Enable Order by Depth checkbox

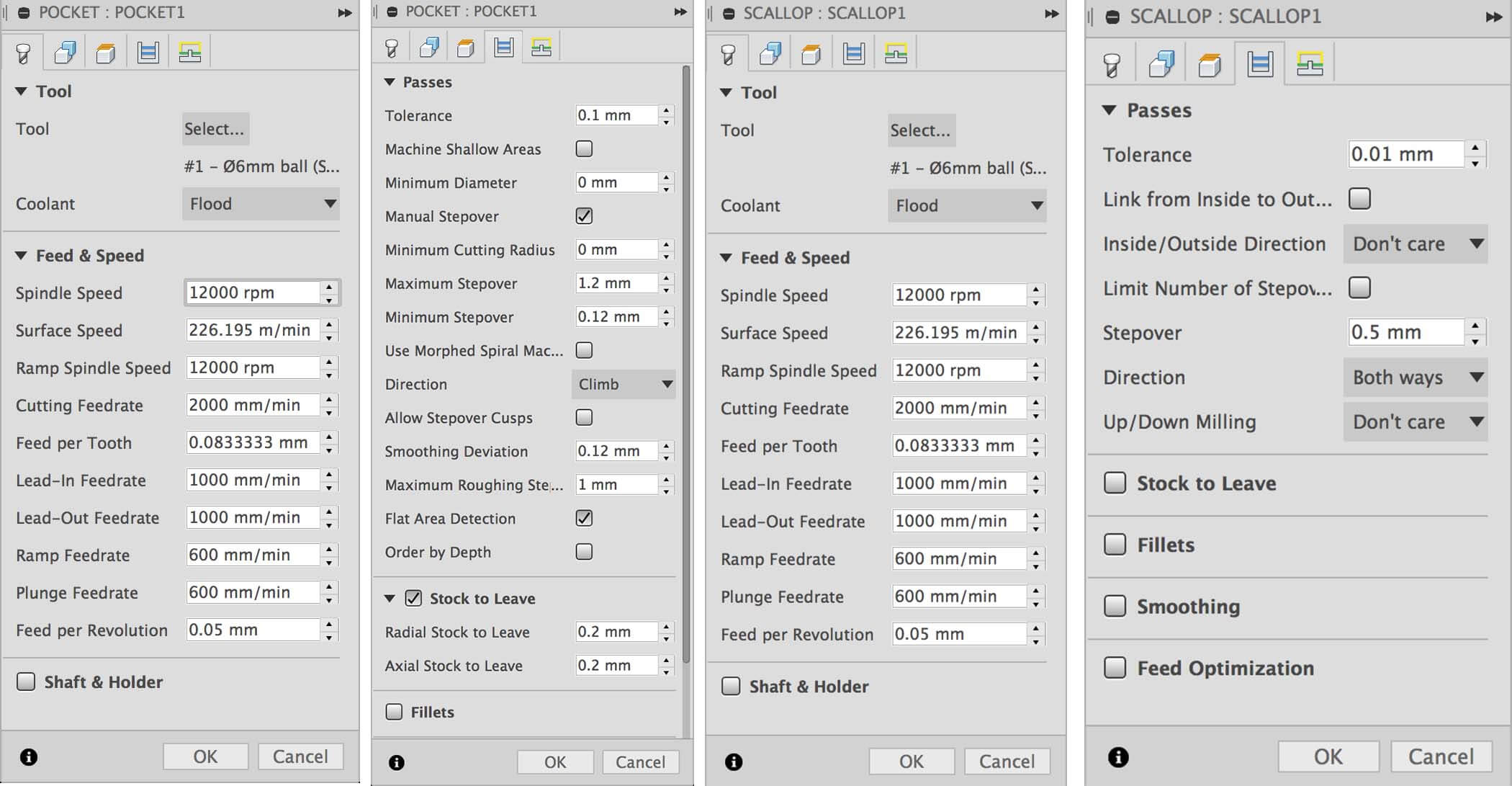[x=584, y=552]
